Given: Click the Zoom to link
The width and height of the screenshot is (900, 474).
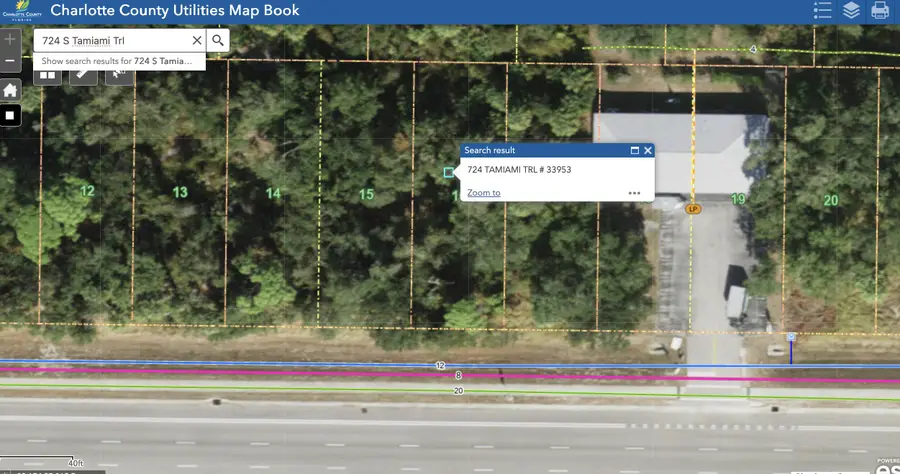Looking at the screenshot, I should pyautogui.click(x=484, y=193).
